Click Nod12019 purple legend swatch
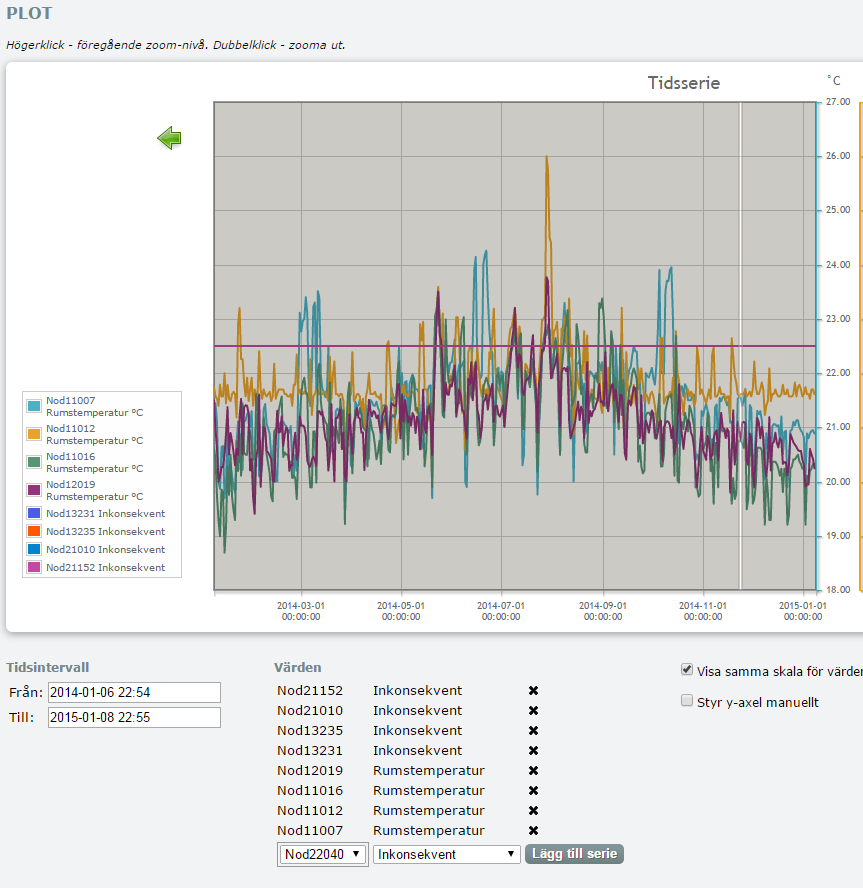This screenshot has height=888, width=863. click(34, 490)
